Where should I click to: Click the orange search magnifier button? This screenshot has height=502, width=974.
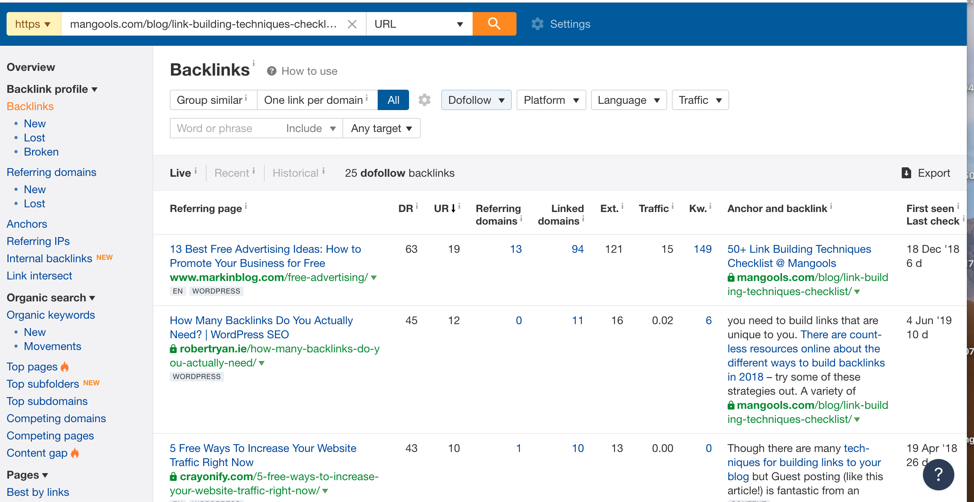pos(494,24)
